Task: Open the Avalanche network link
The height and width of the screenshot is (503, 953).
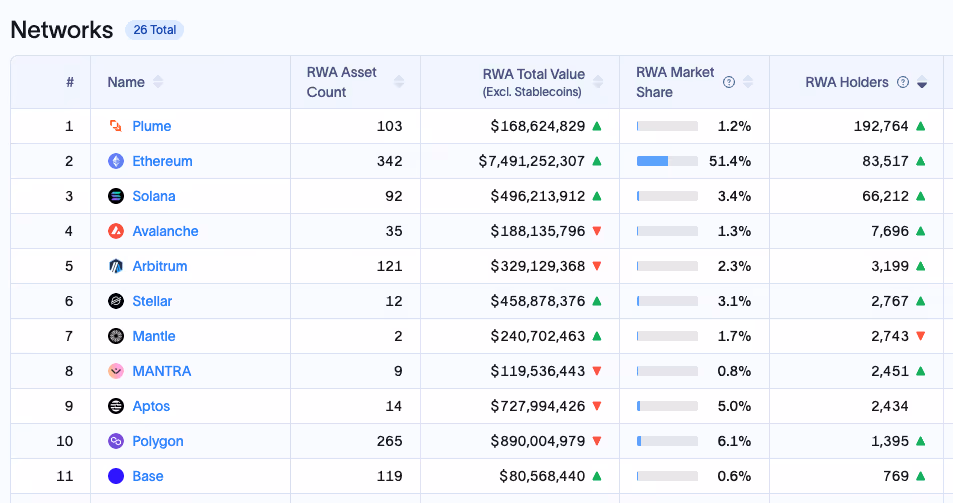Action: click(165, 231)
